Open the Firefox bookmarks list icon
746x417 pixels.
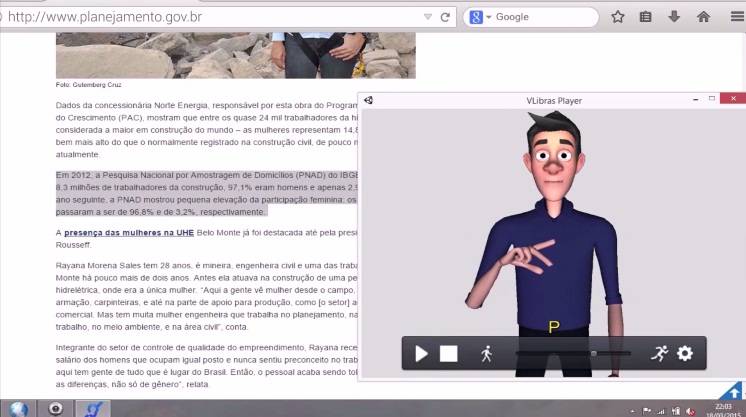pyautogui.click(x=646, y=17)
